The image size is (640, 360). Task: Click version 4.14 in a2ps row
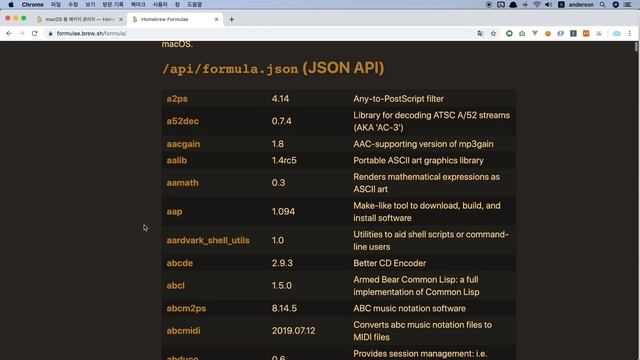coord(280,99)
